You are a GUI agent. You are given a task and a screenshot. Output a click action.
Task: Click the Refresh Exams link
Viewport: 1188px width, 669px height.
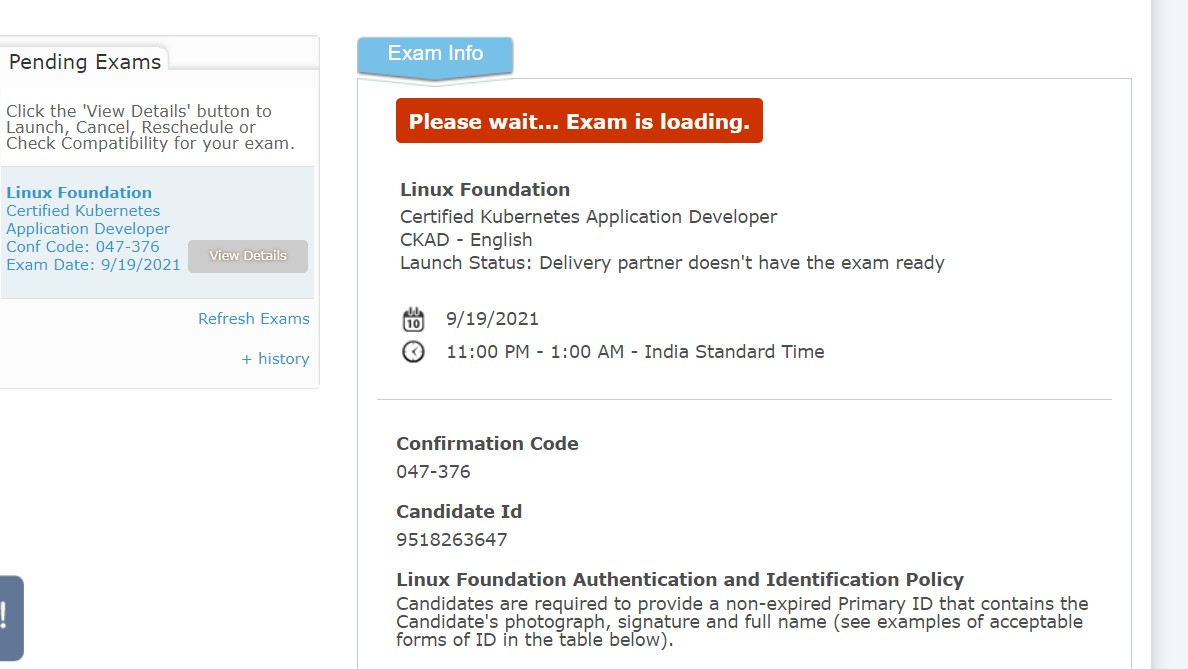pyautogui.click(x=254, y=319)
